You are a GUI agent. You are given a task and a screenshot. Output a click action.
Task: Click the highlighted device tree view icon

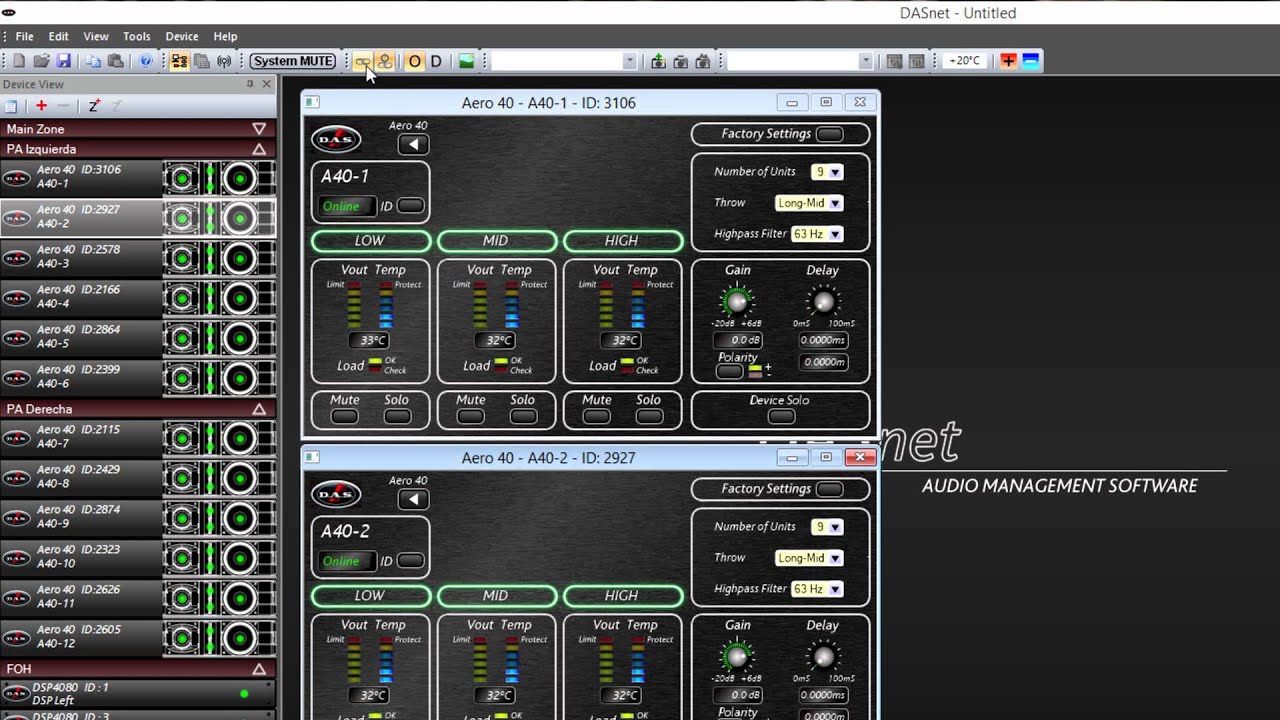[179, 61]
